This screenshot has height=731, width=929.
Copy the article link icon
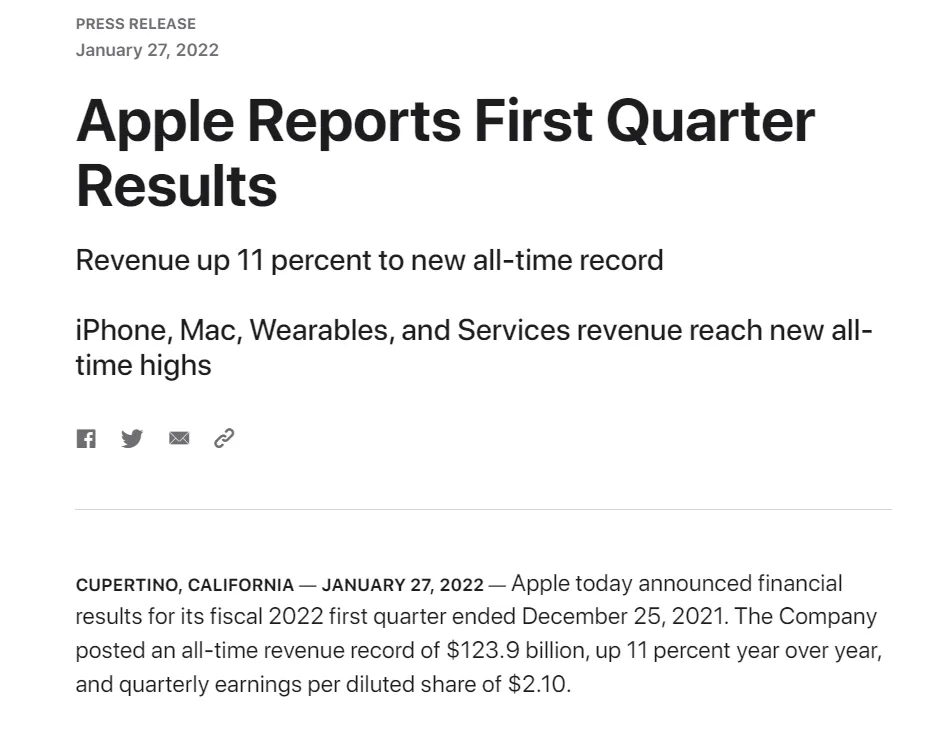[224, 438]
